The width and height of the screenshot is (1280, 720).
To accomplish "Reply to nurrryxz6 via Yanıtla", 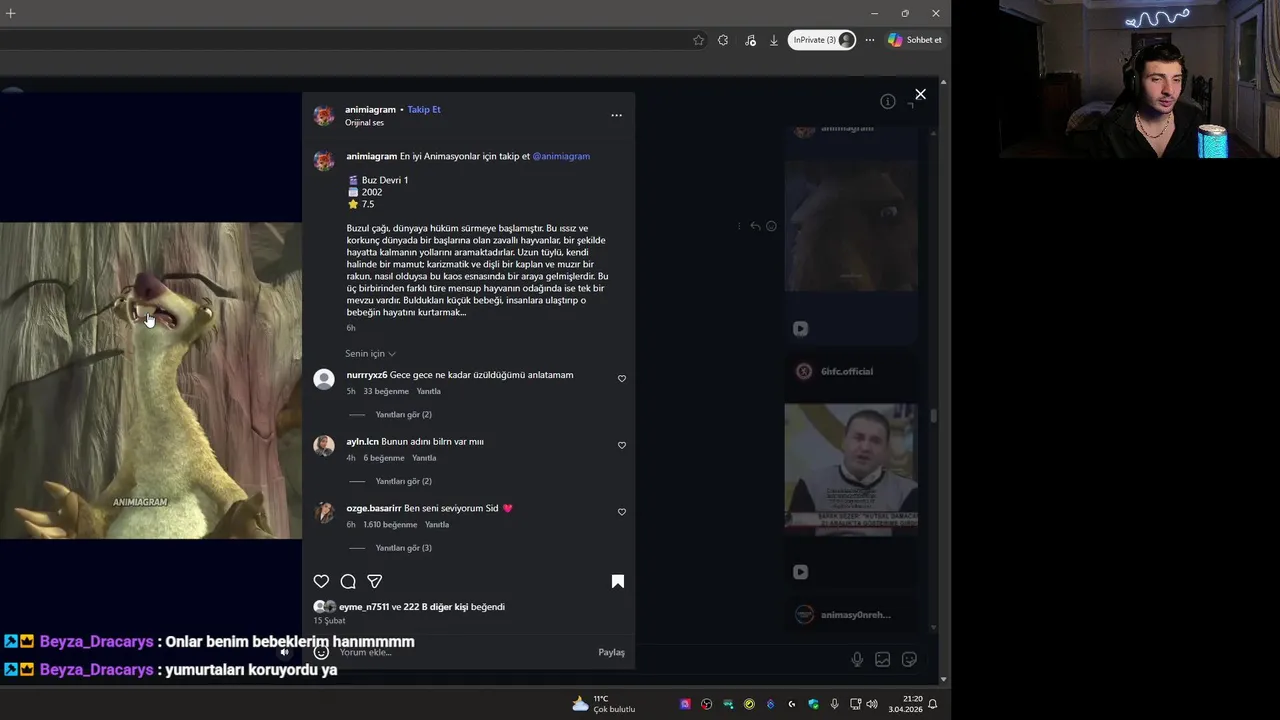I will [x=428, y=391].
